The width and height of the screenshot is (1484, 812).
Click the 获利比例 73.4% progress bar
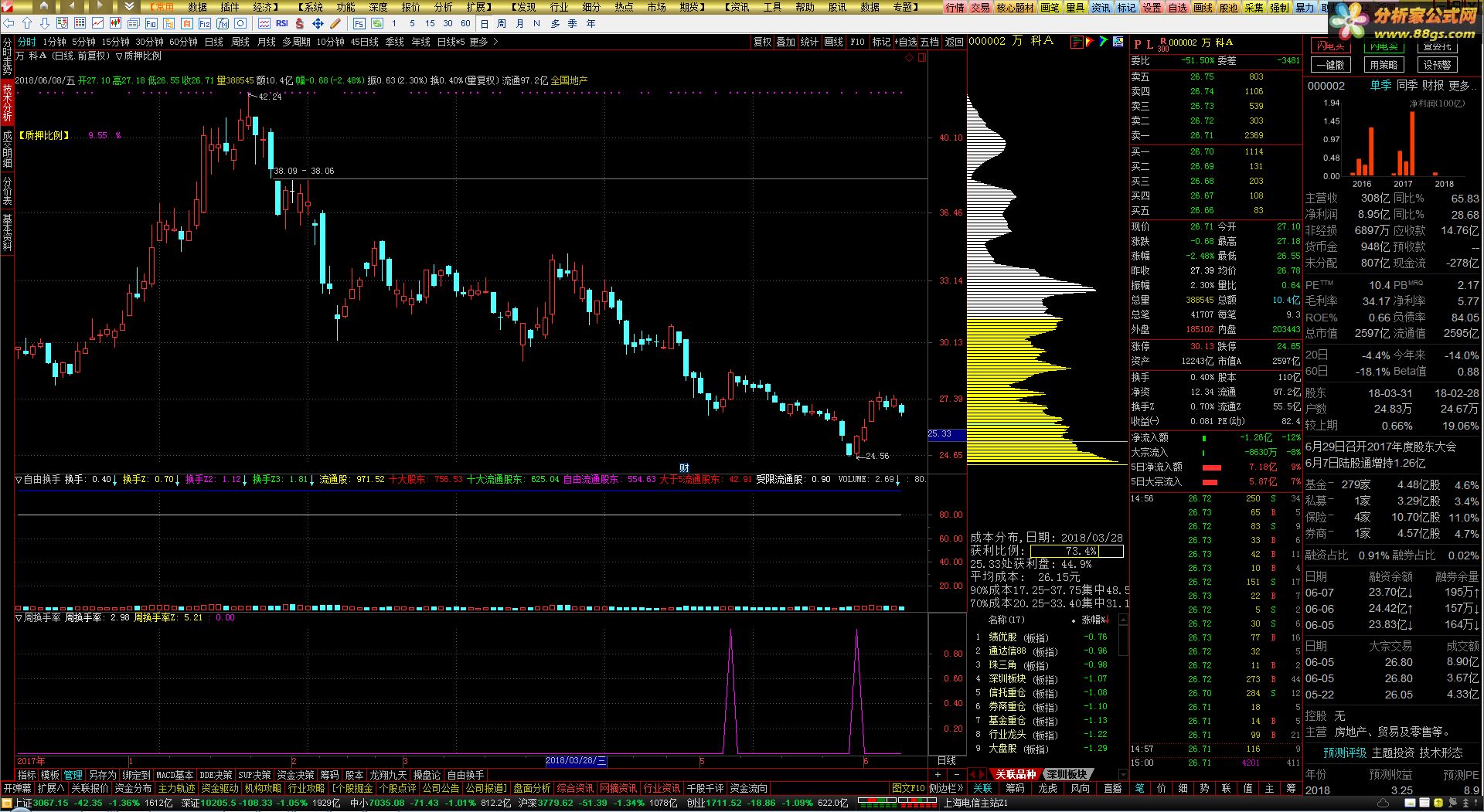1077,551
